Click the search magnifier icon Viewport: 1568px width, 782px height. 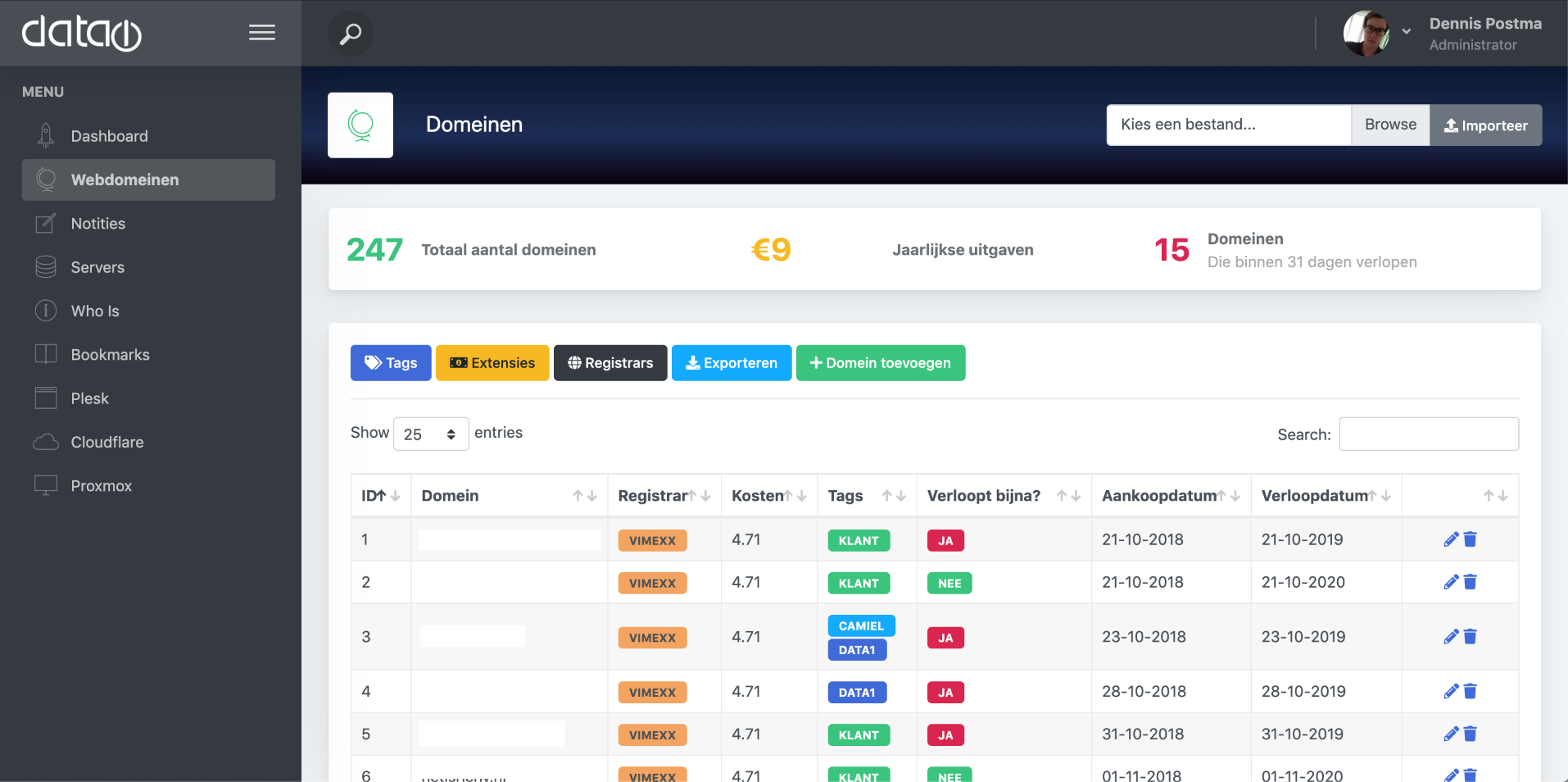tap(351, 34)
